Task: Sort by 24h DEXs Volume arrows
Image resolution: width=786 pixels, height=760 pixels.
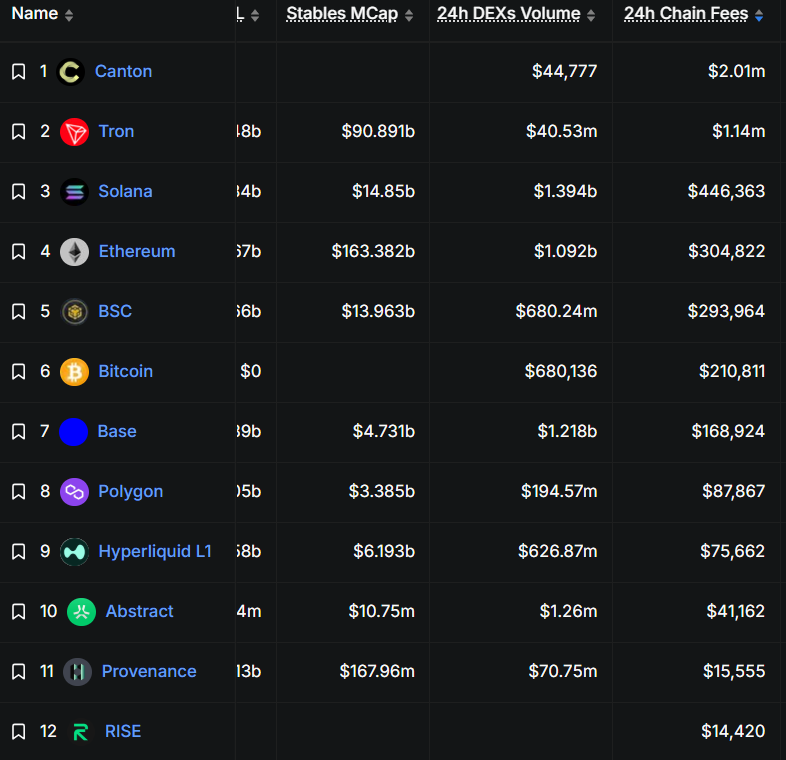Action: tap(591, 16)
